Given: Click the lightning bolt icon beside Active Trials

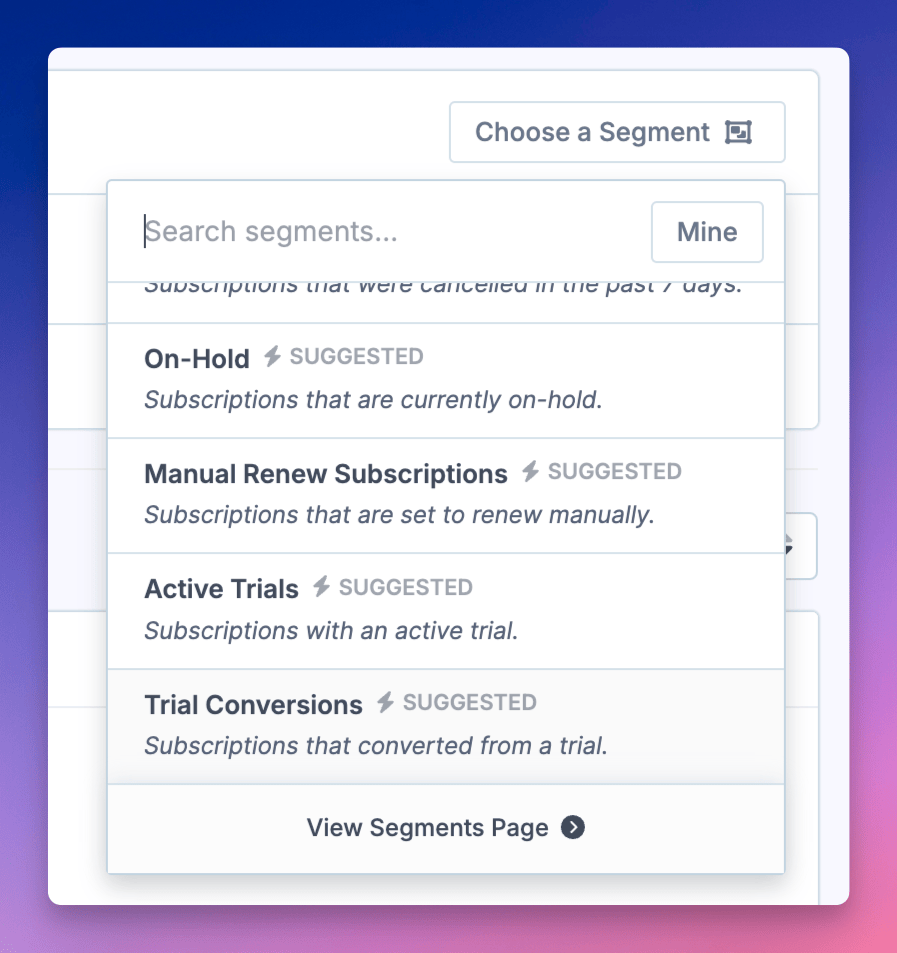Looking at the screenshot, I should coord(321,587).
